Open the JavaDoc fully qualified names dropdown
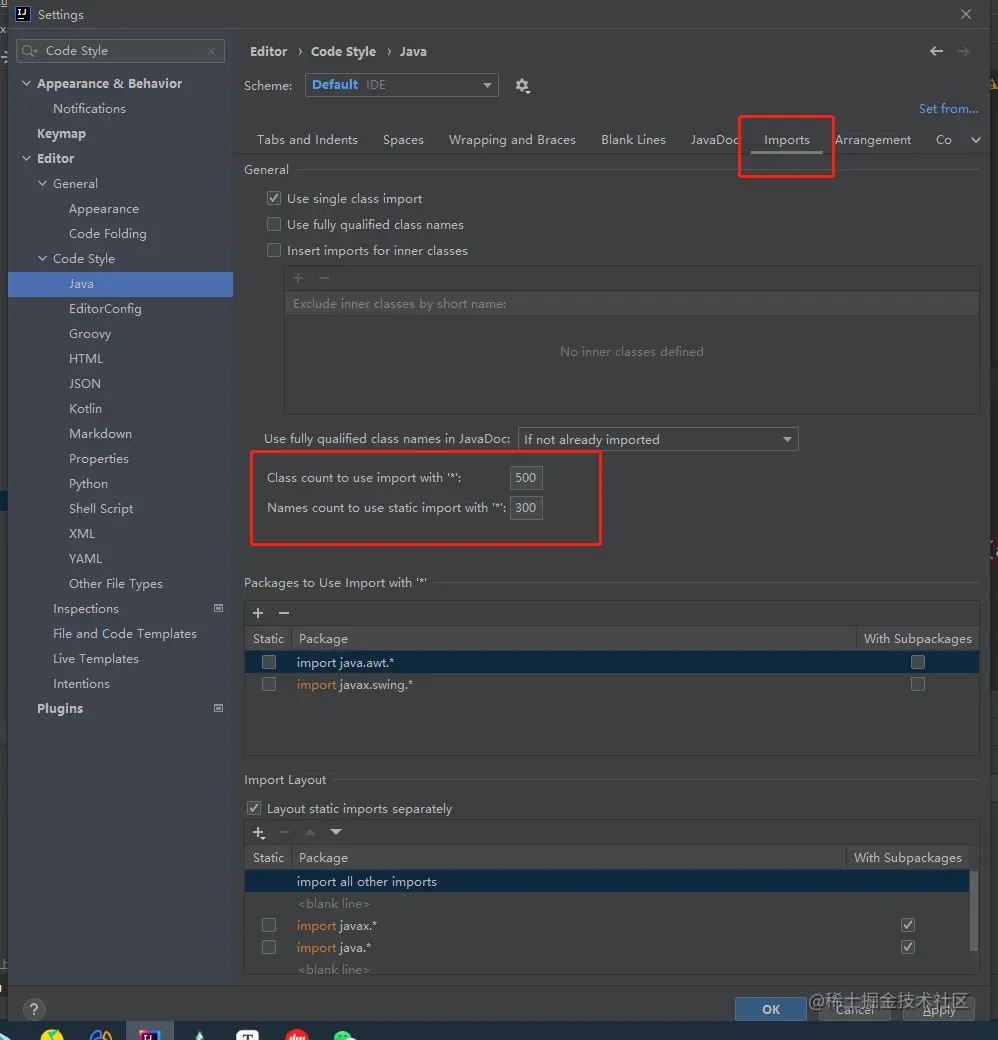 (x=658, y=439)
